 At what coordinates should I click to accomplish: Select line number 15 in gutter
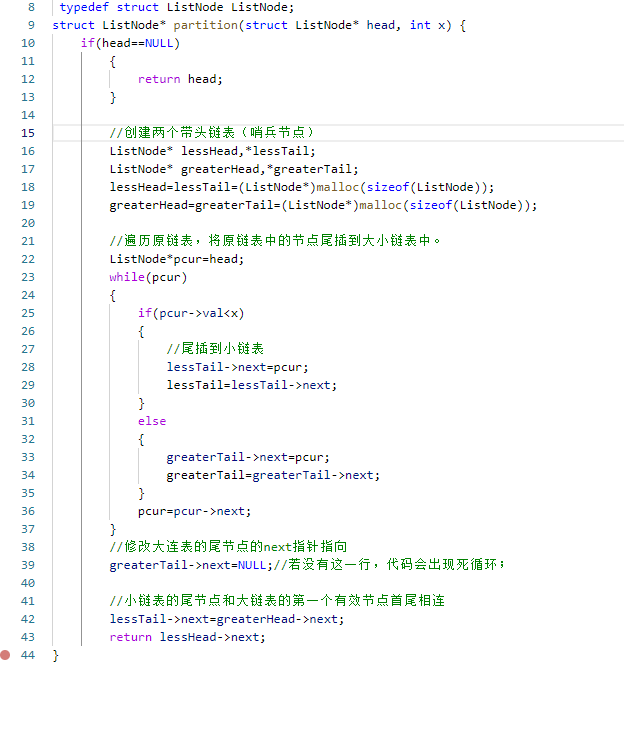coord(28,133)
